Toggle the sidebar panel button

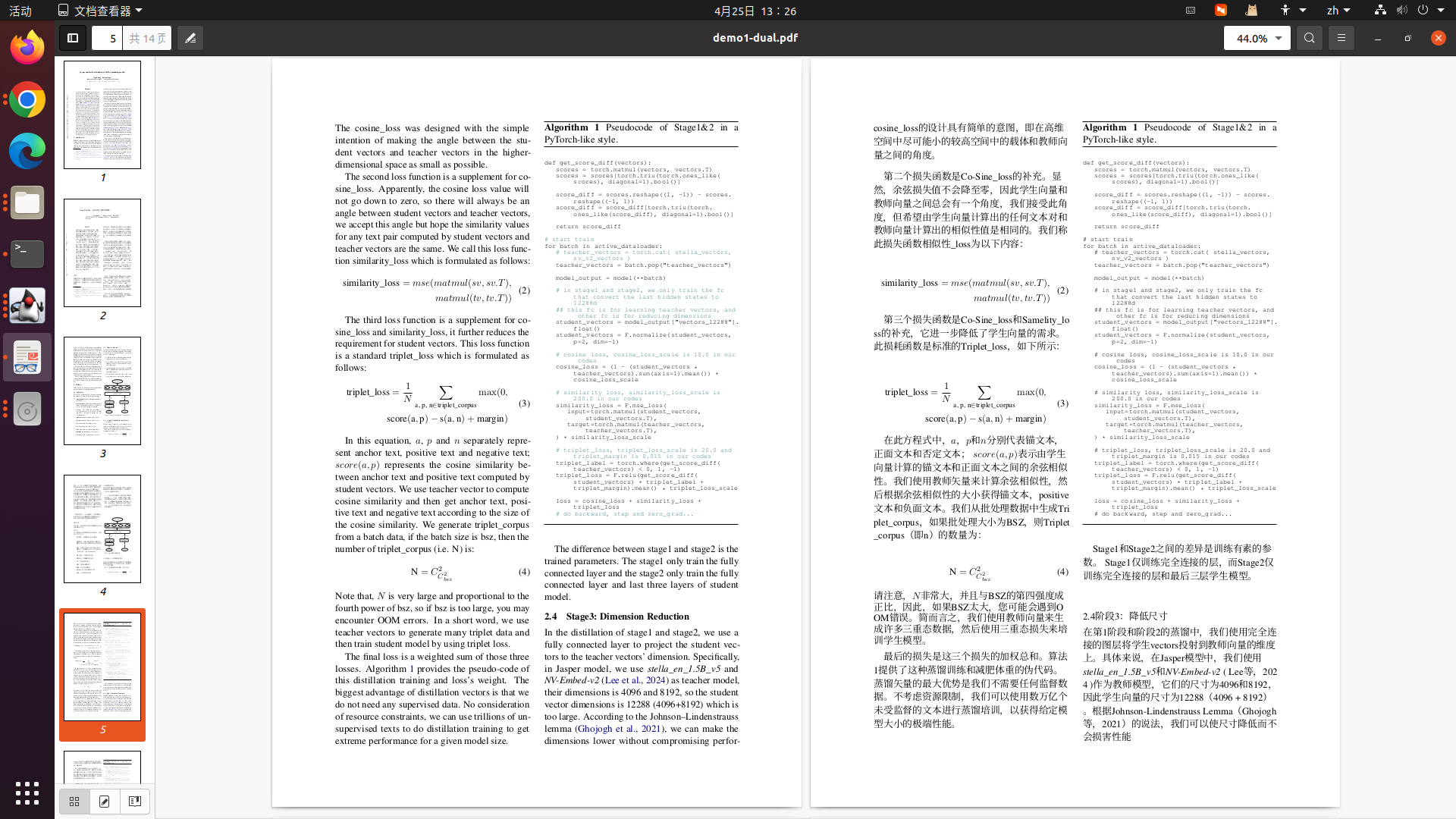[x=73, y=38]
